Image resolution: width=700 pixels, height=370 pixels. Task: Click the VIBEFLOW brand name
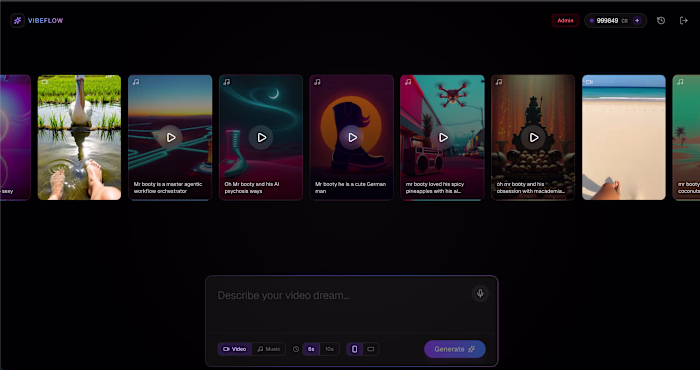coord(46,21)
